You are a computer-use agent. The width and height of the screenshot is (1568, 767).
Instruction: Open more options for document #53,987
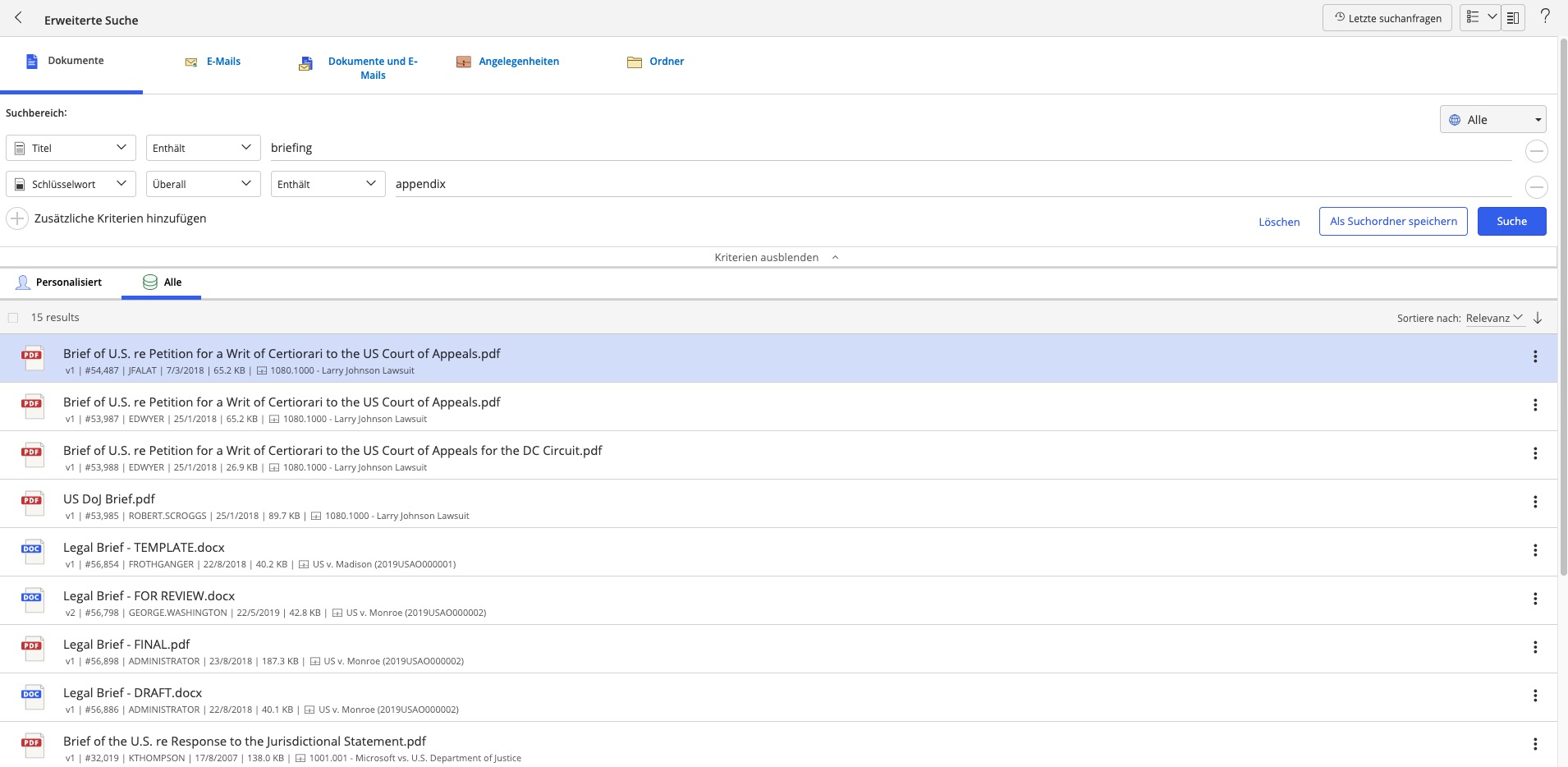[1534, 405]
